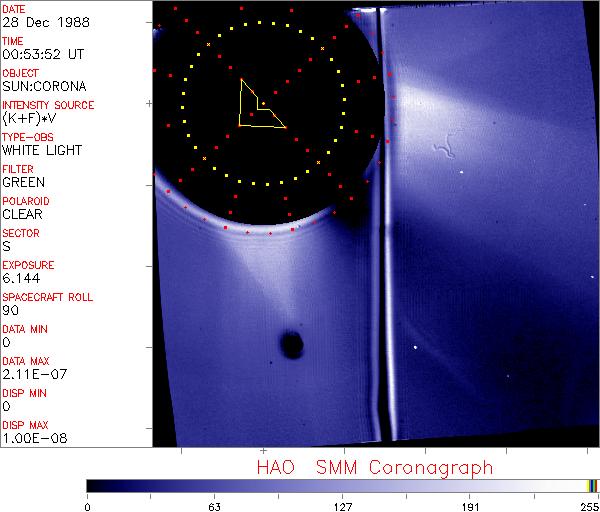The image size is (600, 512).
Task: Click the yellow triangle inside the occulting disk
Action: click(x=257, y=107)
